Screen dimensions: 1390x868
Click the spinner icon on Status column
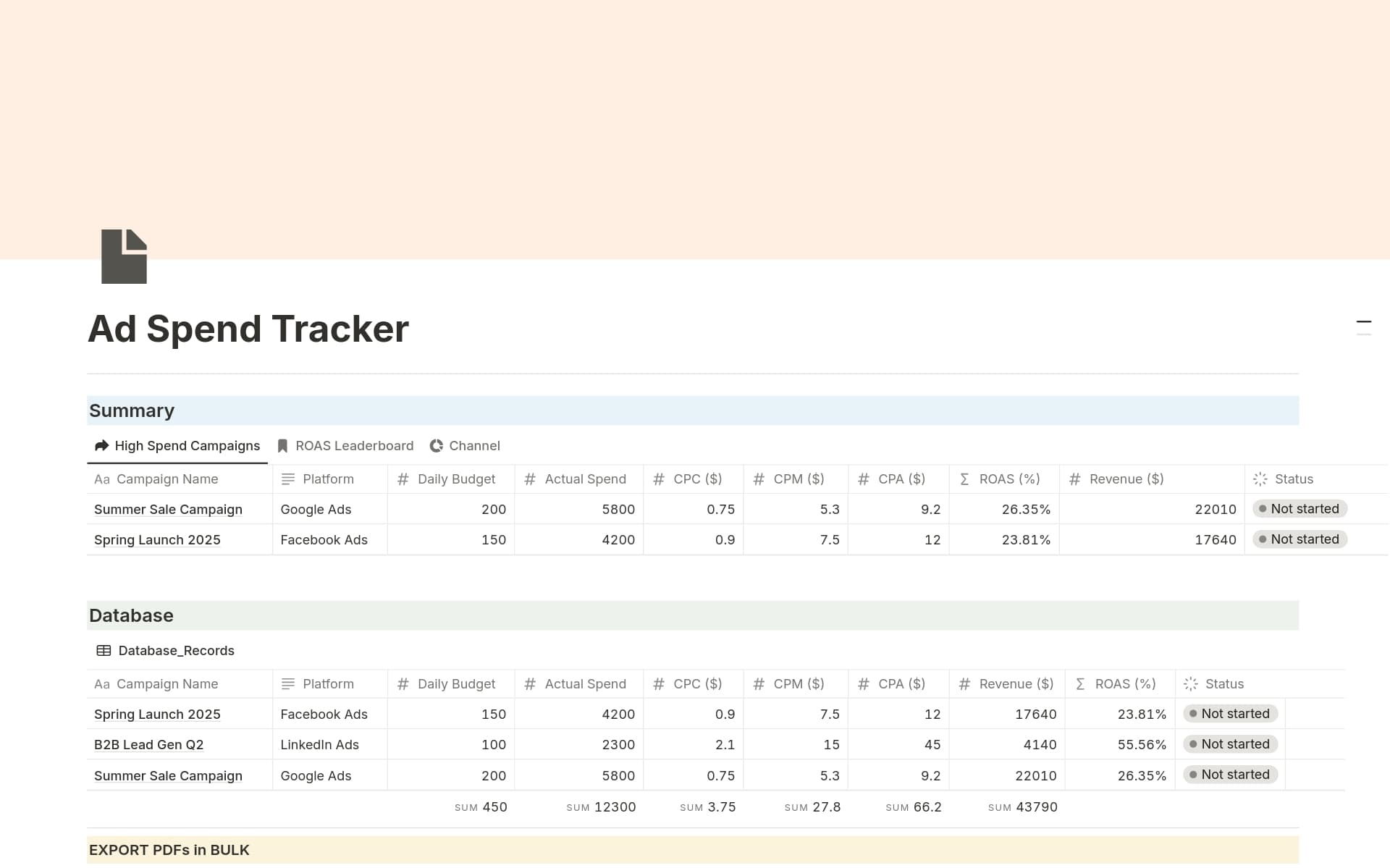point(1259,479)
